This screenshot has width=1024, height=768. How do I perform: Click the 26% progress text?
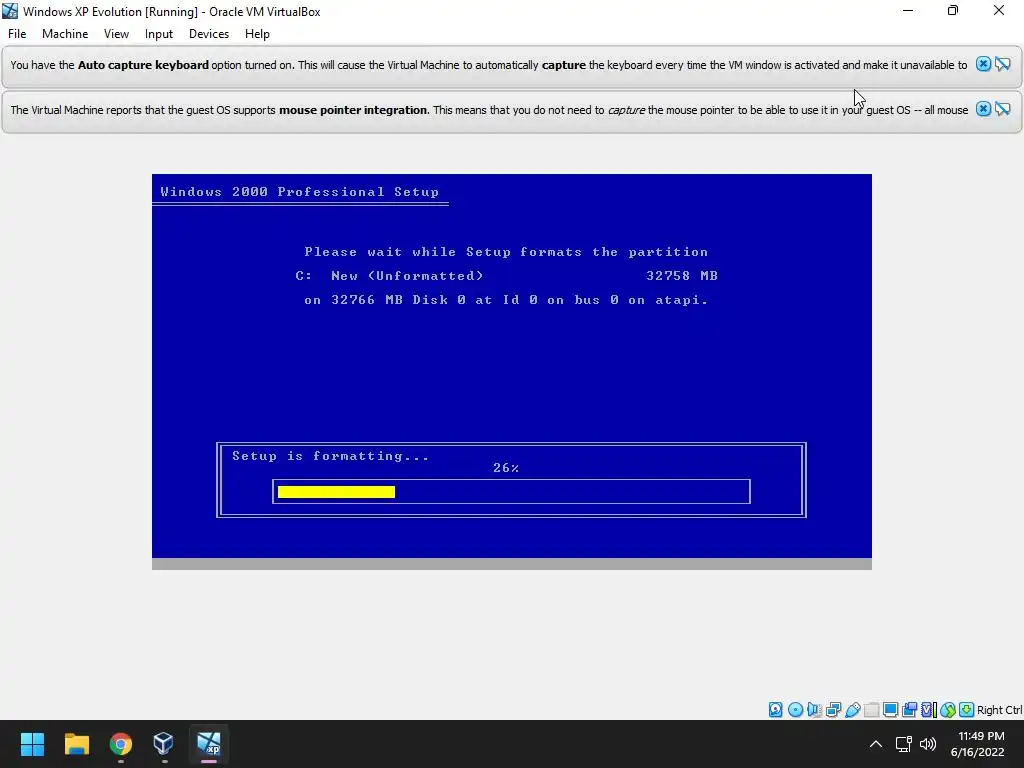[x=506, y=468]
